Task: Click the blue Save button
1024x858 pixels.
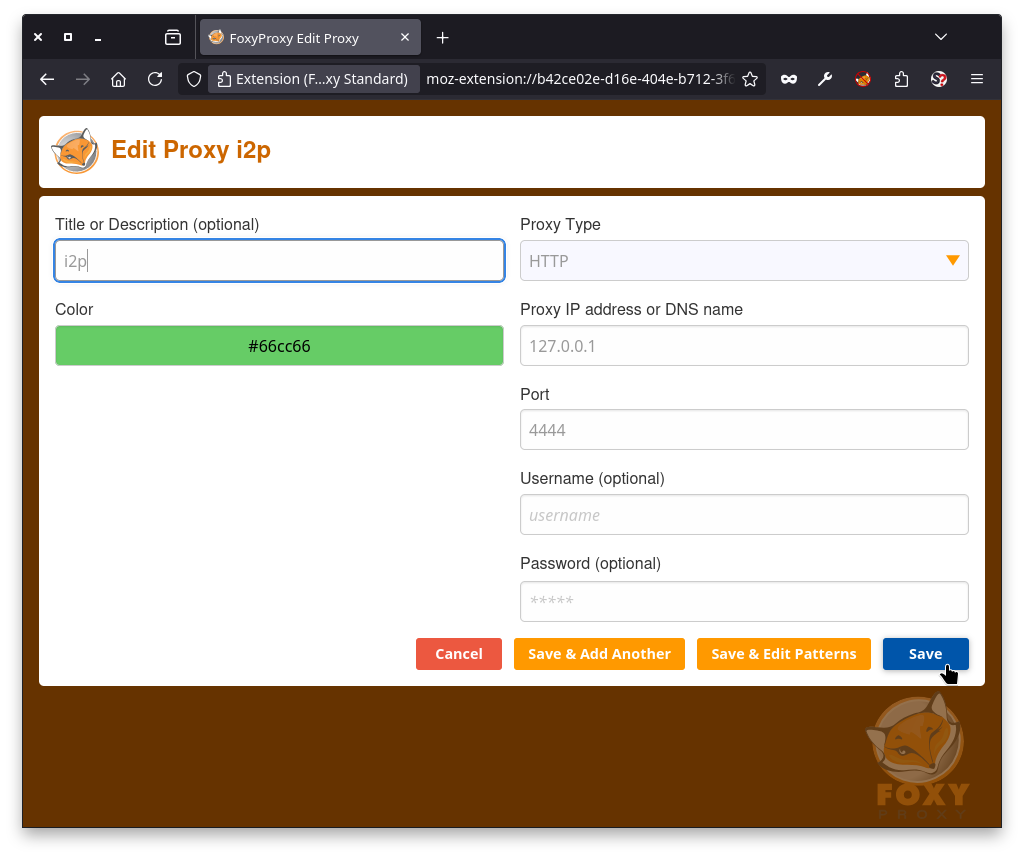Action: 925,654
